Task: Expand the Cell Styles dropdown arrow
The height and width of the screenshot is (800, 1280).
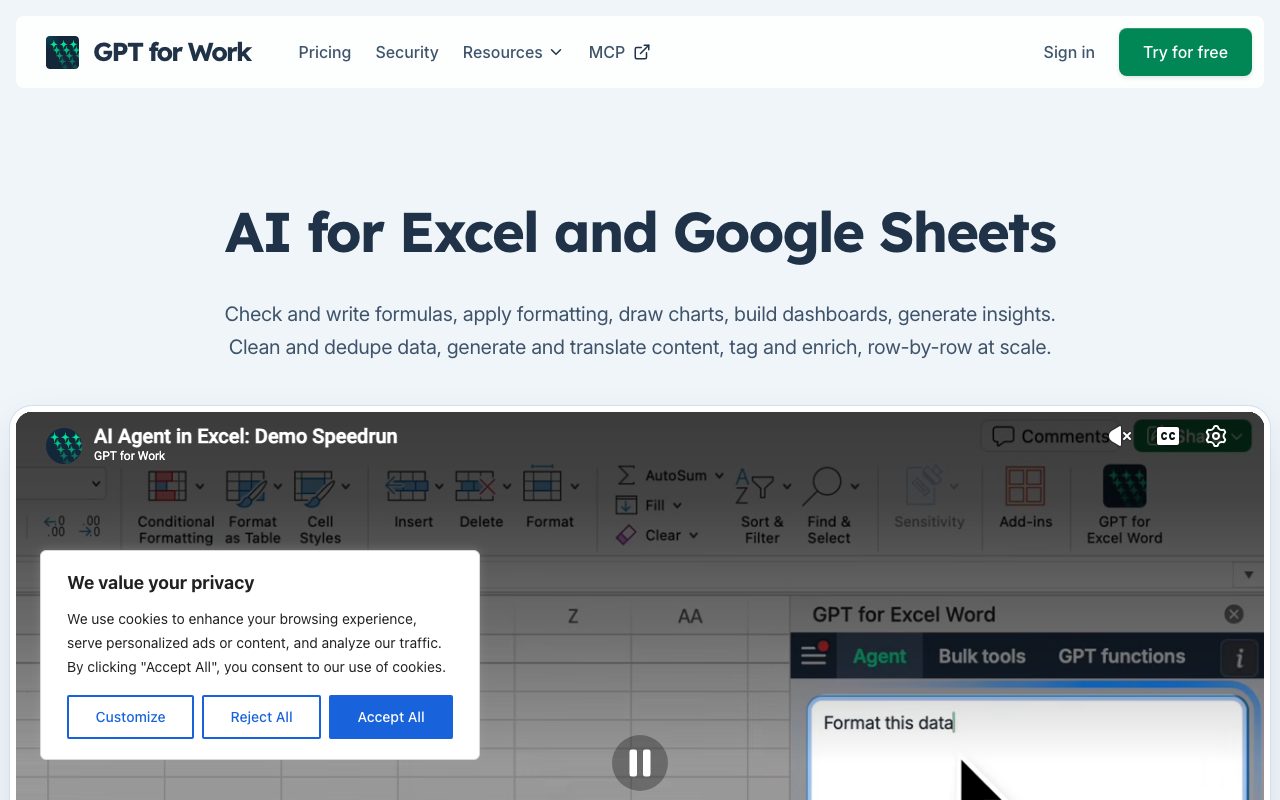Action: pyautogui.click(x=345, y=487)
